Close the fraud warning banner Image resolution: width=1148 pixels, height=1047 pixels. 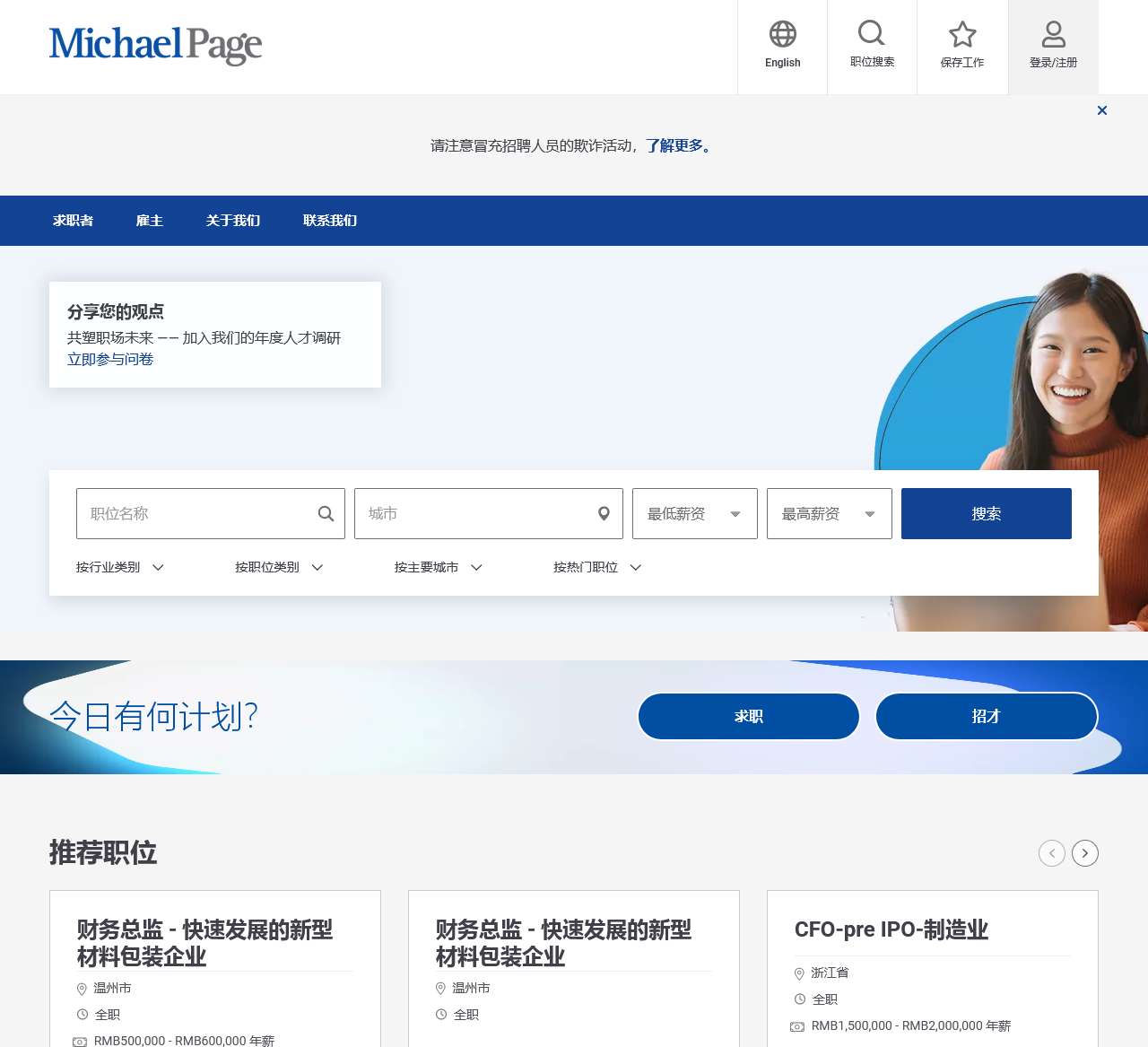[1102, 110]
